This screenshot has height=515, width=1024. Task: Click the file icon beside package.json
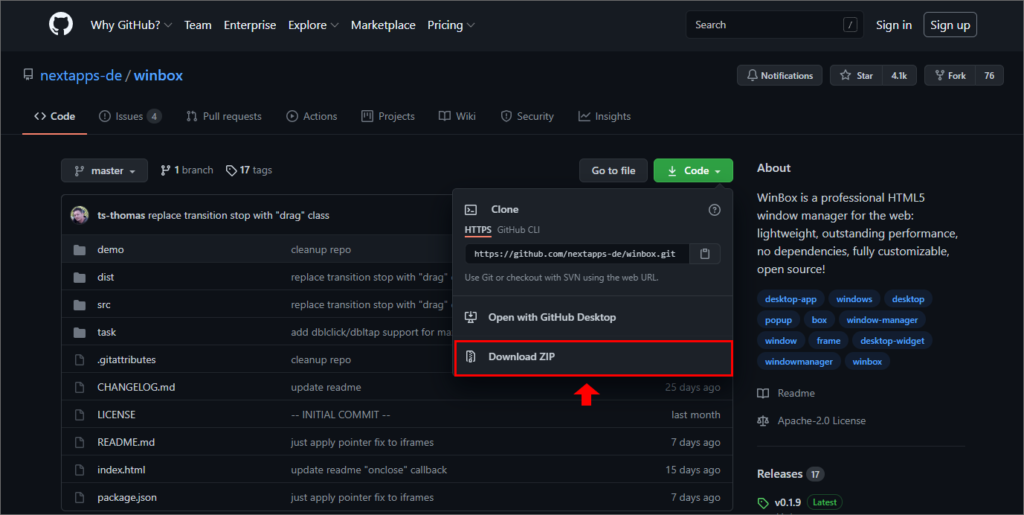coord(80,497)
